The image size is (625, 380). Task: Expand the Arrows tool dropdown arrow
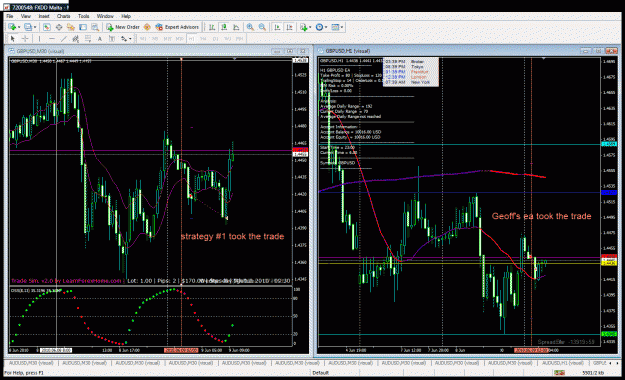(130, 39)
